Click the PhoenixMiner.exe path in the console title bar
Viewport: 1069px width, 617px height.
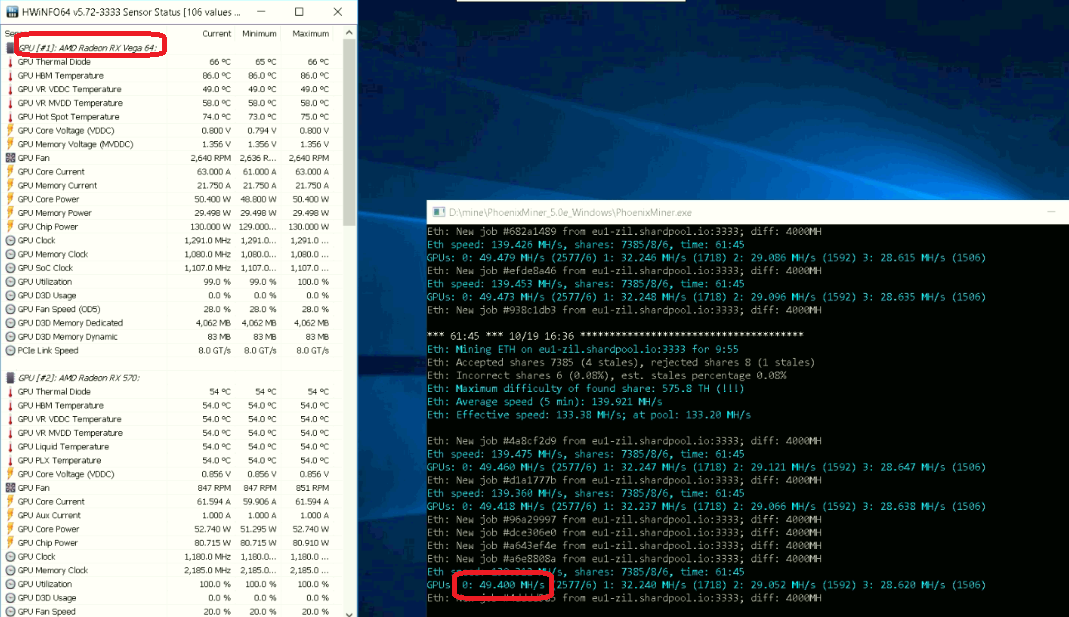point(570,213)
